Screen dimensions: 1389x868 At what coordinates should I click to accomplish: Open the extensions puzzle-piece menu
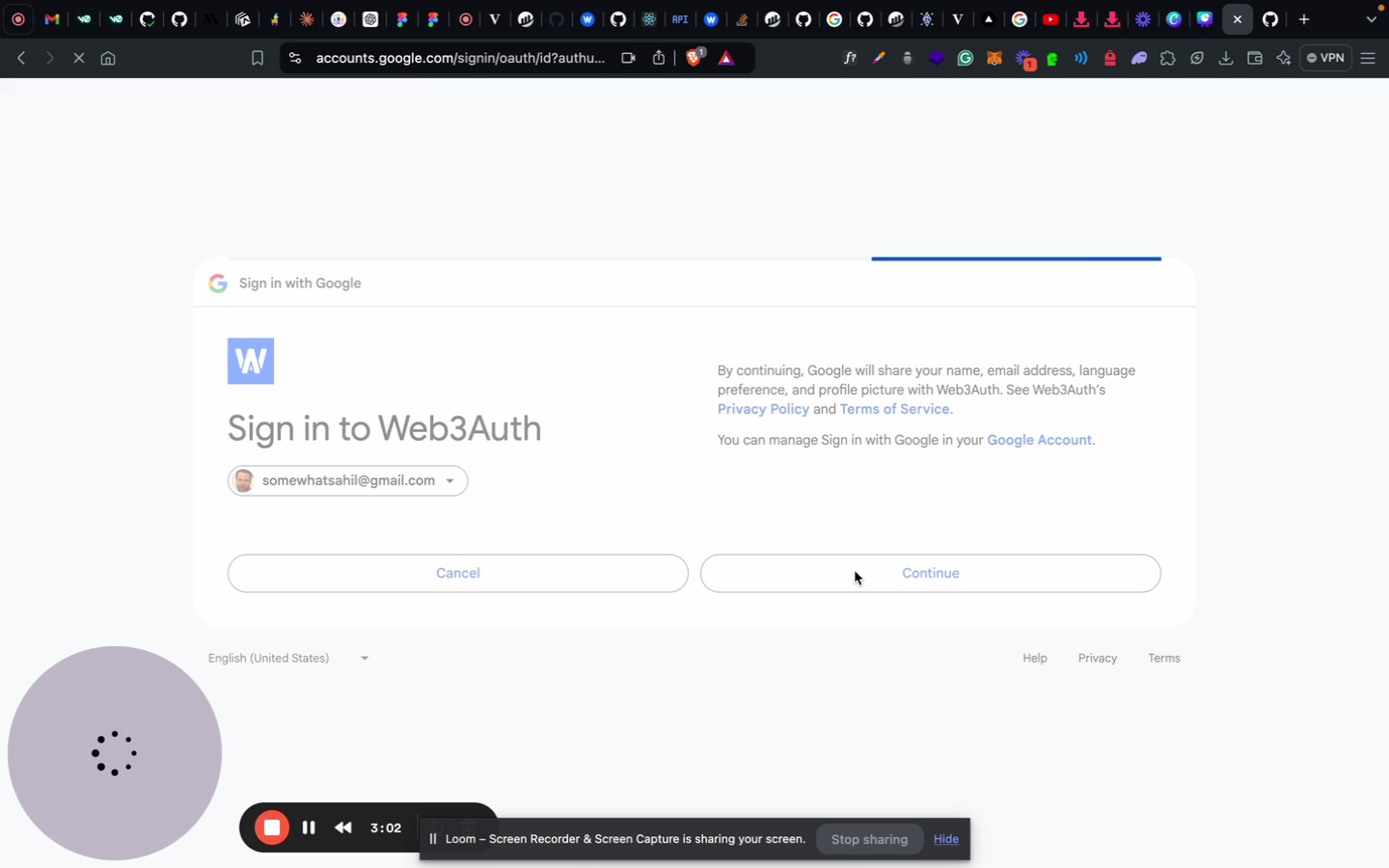[1168, 58]
